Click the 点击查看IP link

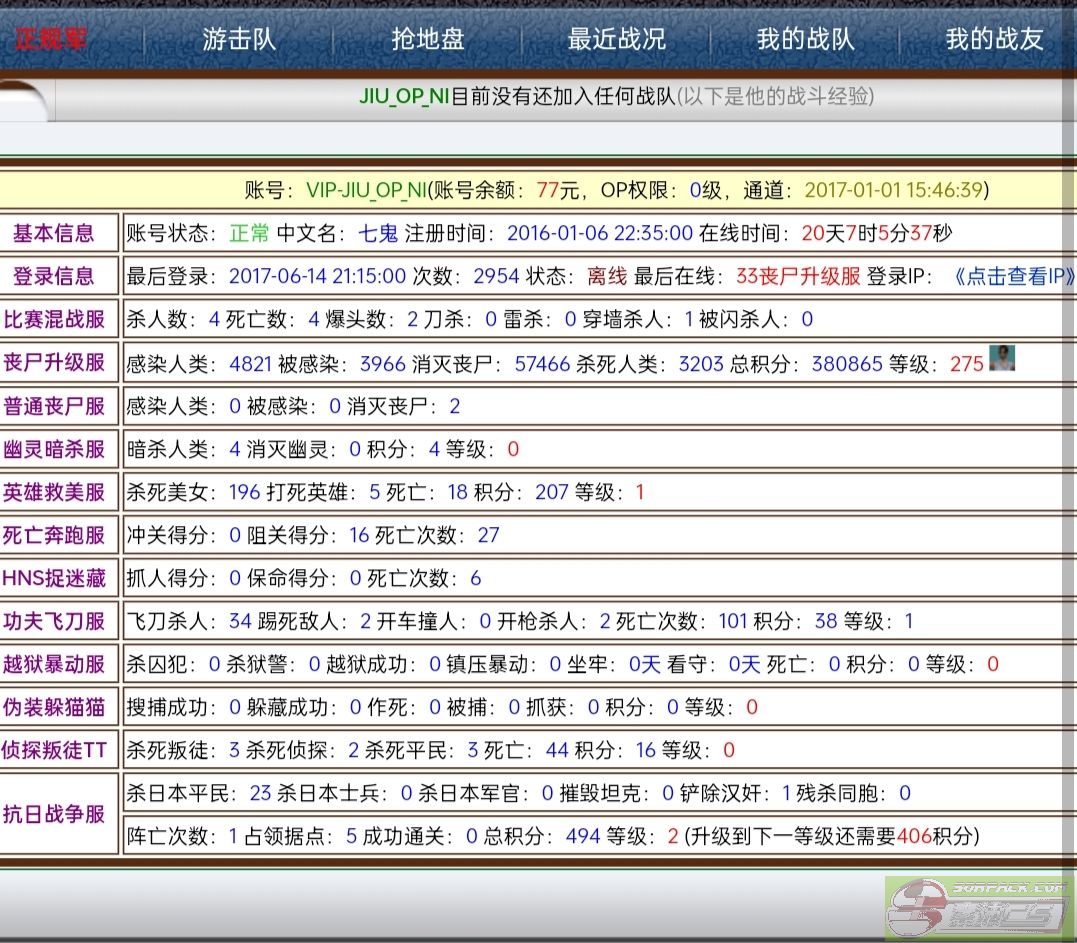click(1014, 277)
